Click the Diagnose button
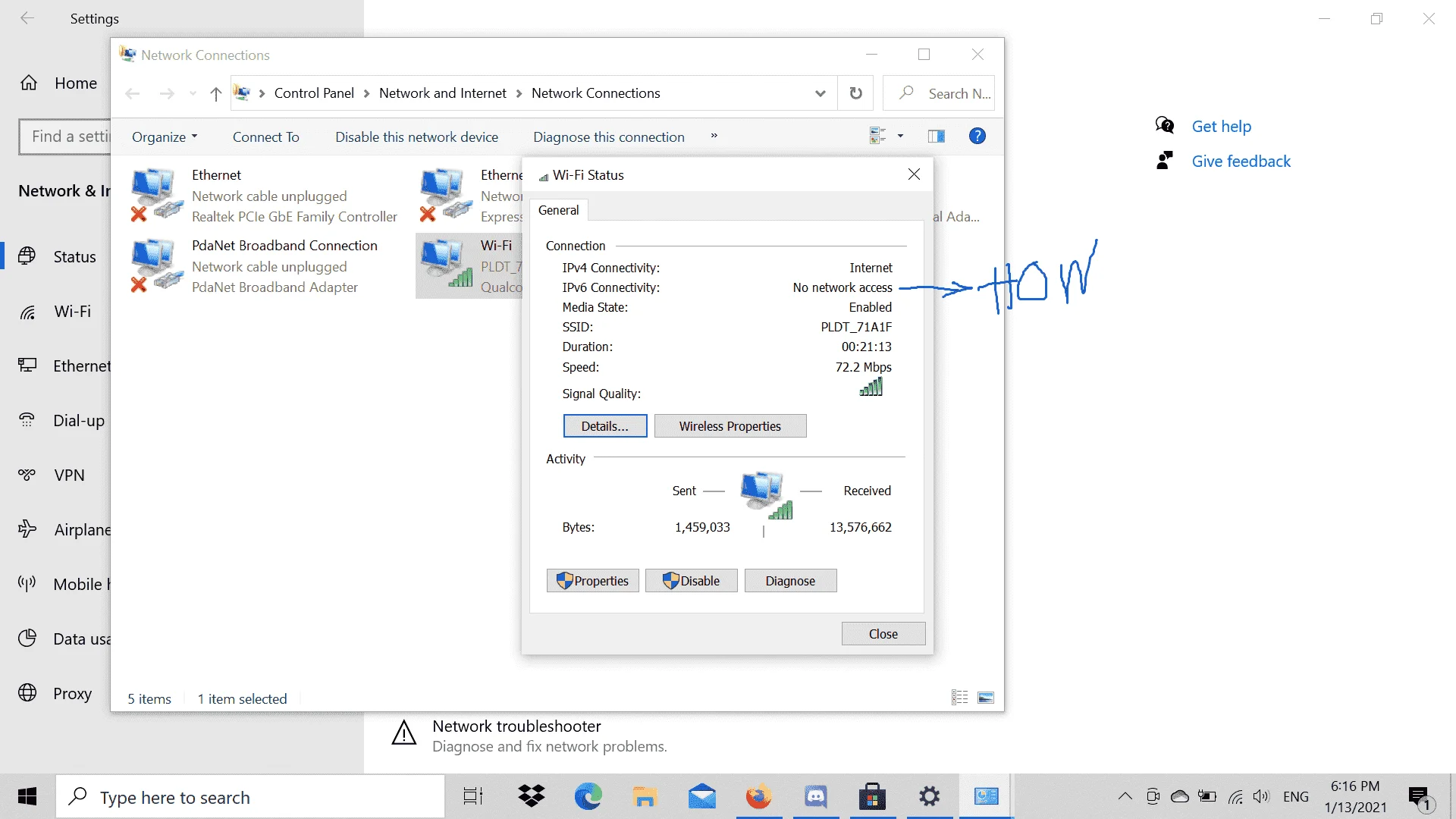Screen dimensions: 1456x819 790,581
